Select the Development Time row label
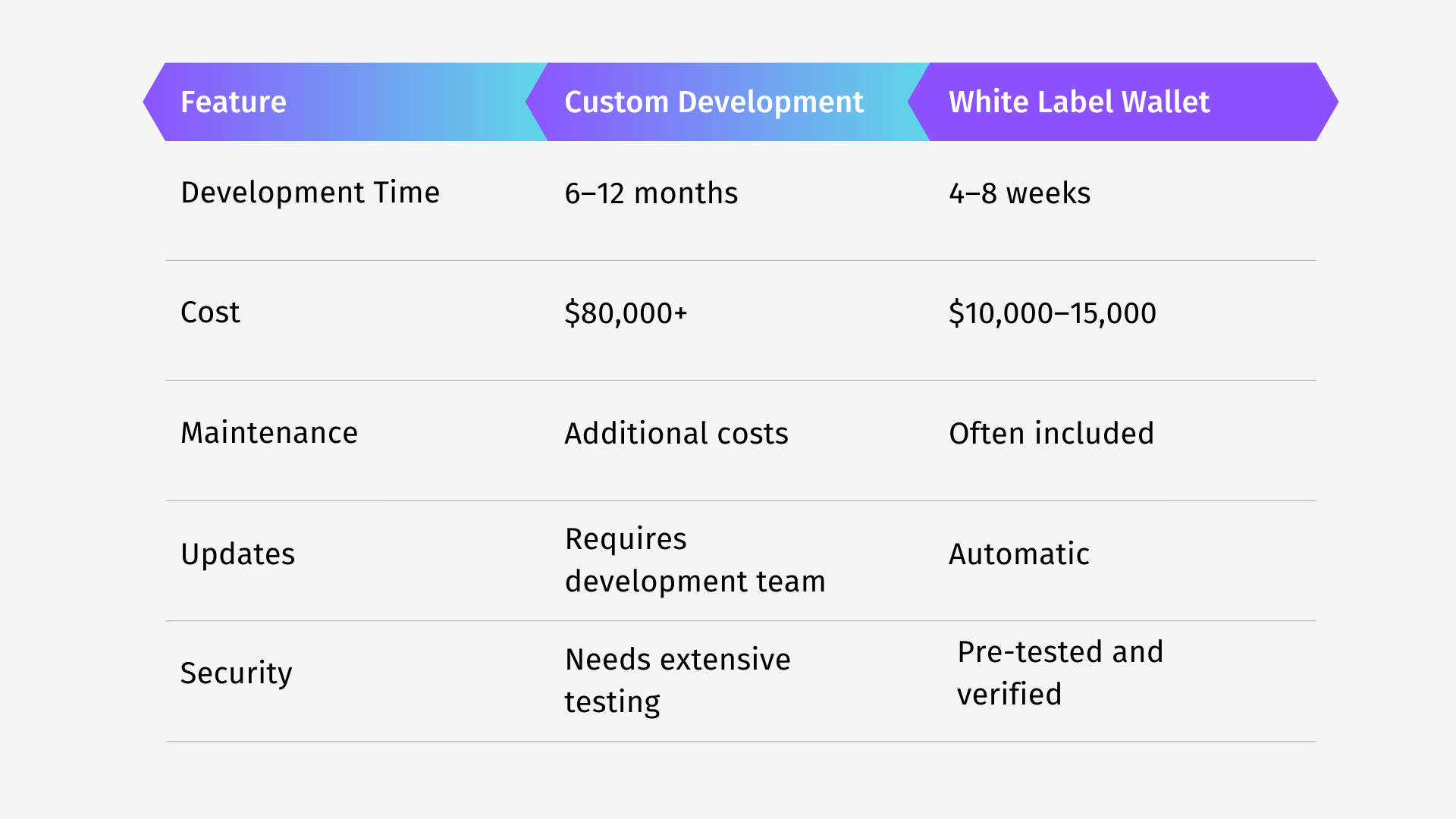The height and width of the screenshot is (819, 1456). point(310,193)
